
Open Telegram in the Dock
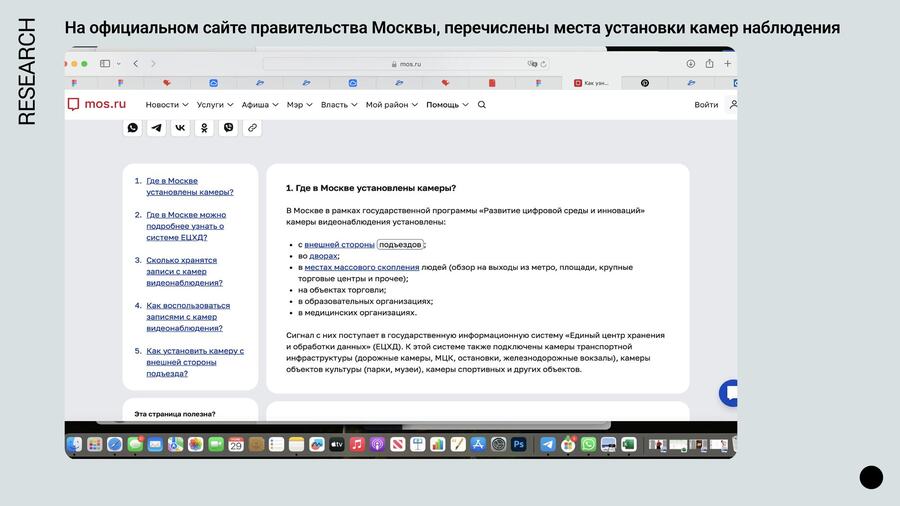pos(548,444)
